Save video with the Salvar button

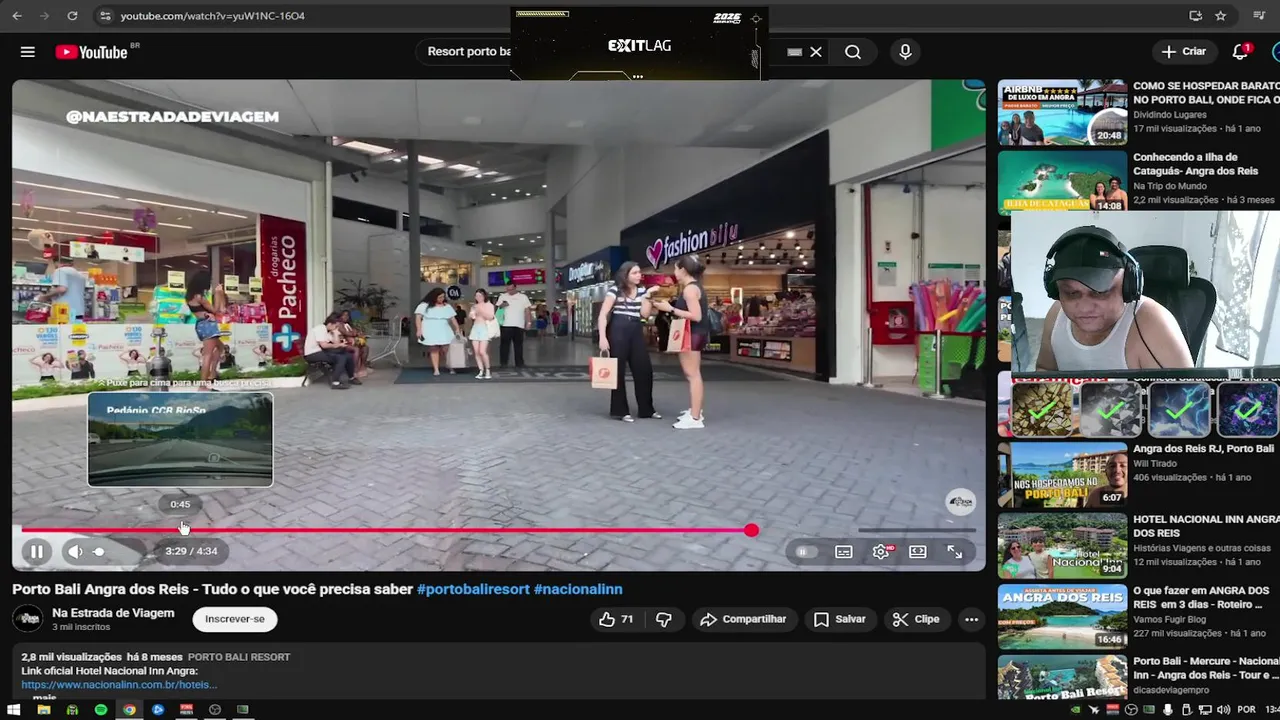pyautogui.click(x=840, y=619)
